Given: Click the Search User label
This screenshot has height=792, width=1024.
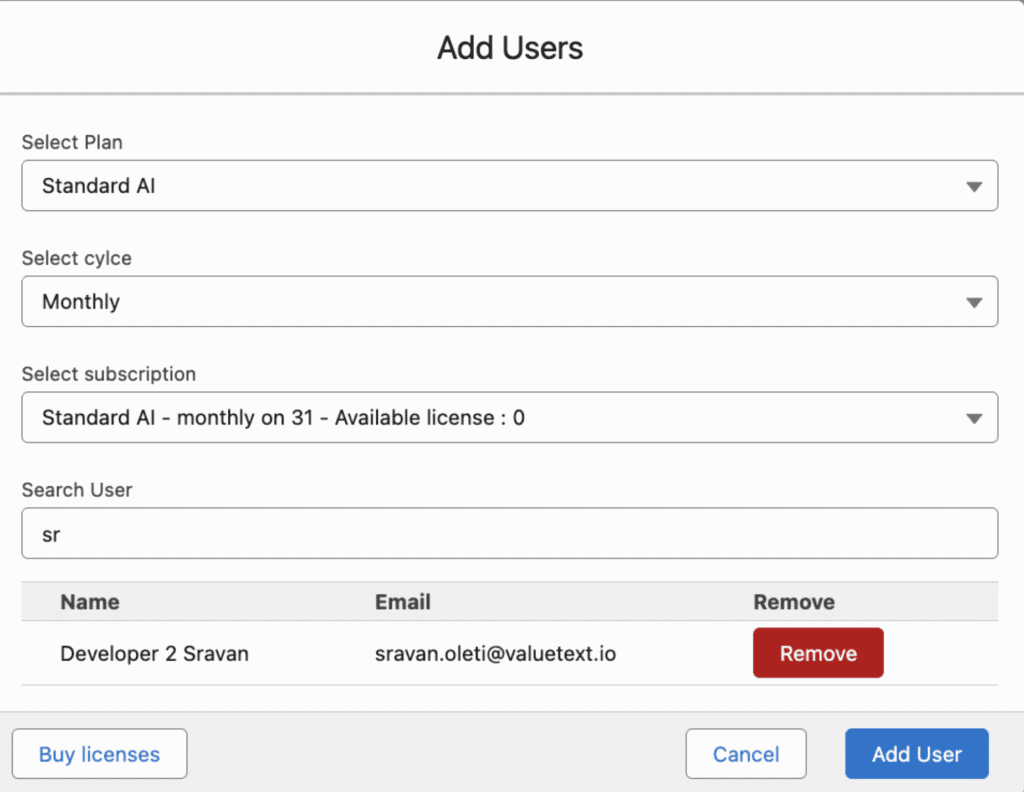Looking at the screenshot, I should point(77,490).
